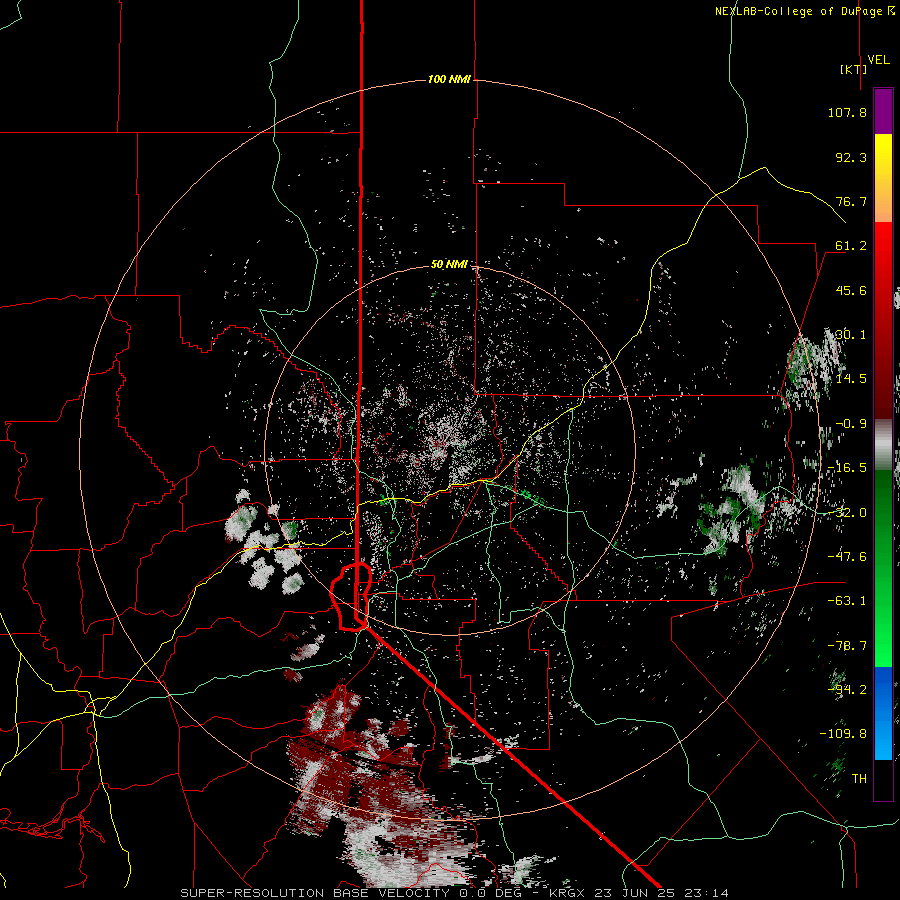Pick the blue color bar segment
The image size is (900, 900).
click(x=883, y=713)
